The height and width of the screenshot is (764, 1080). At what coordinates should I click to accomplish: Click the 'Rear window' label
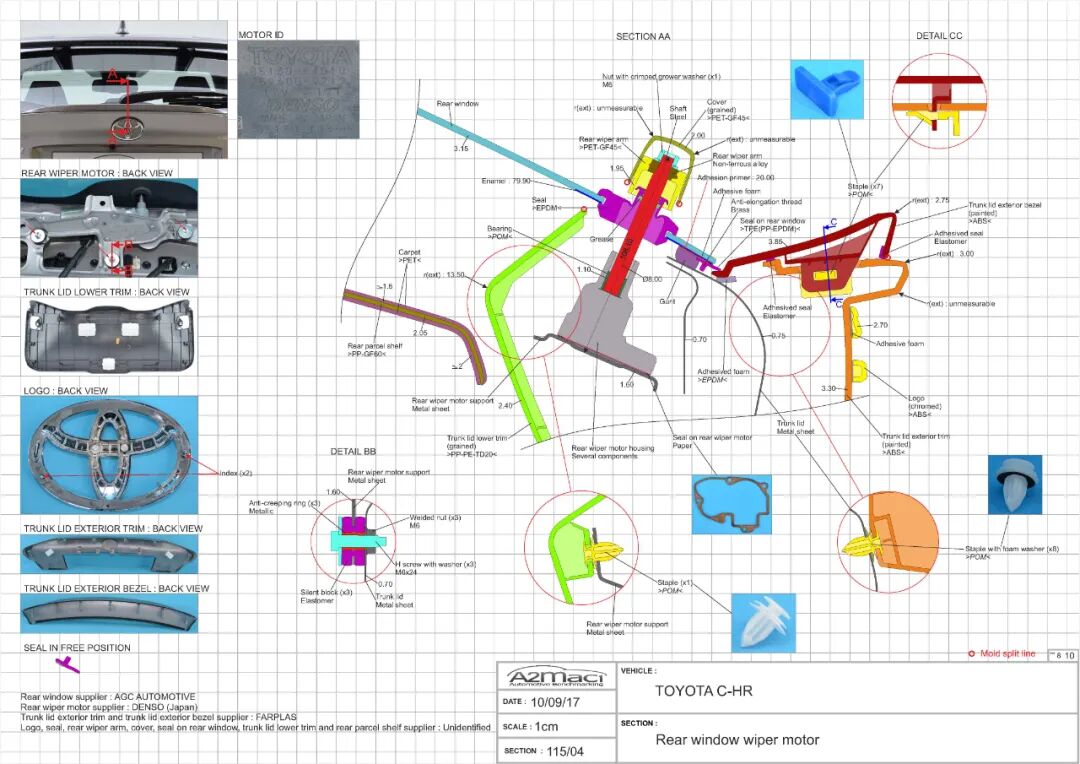point(457,103)
